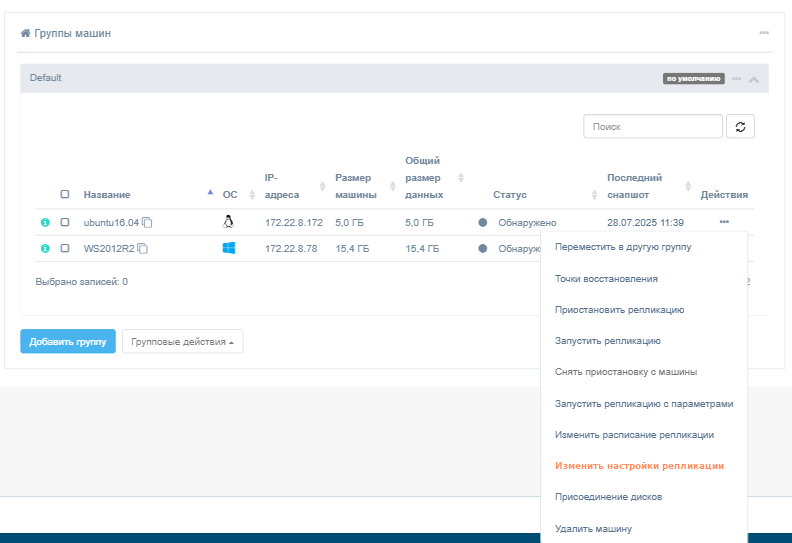
Task: Open the Групповые действия dropdown
Action: (182, 342)
